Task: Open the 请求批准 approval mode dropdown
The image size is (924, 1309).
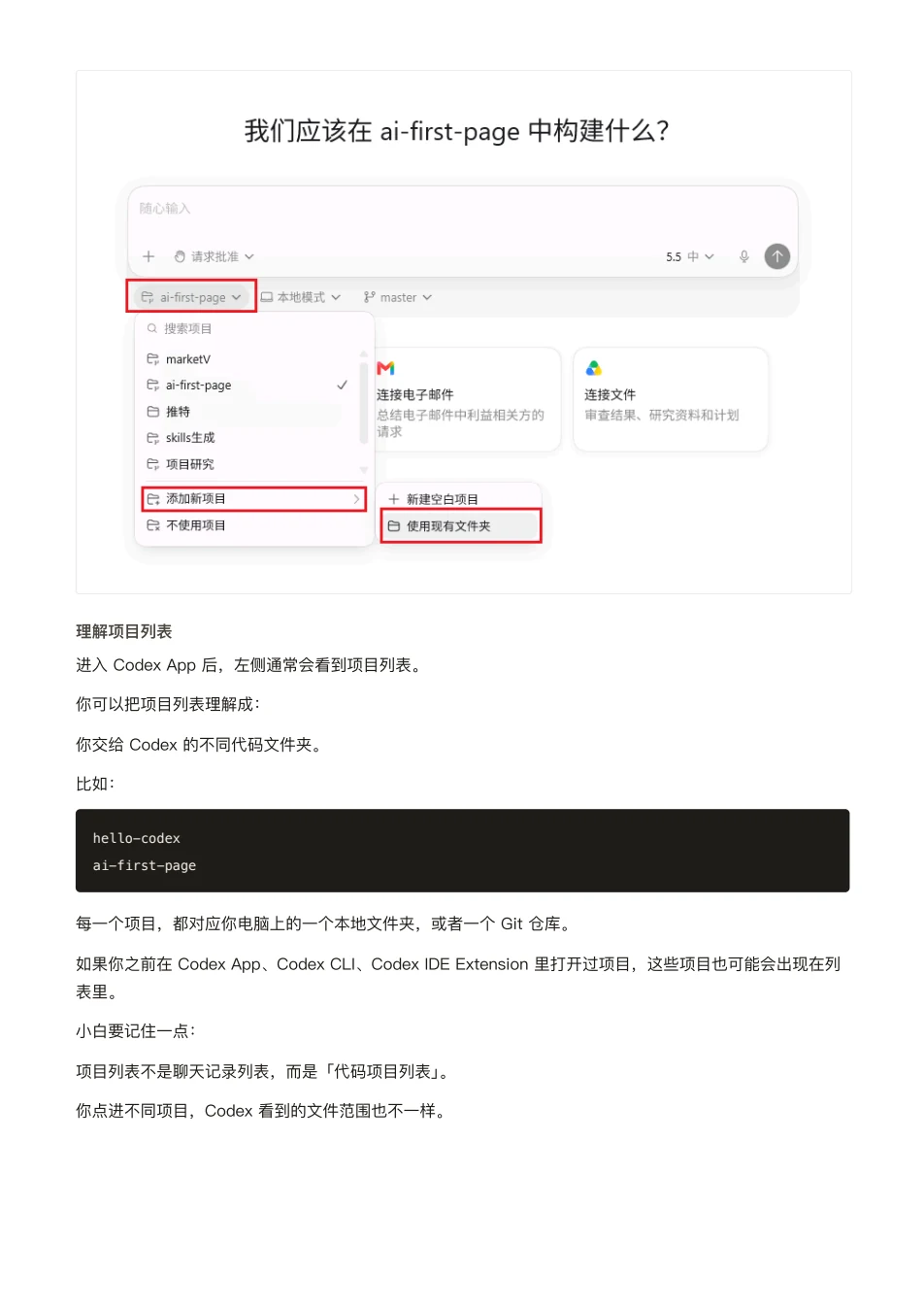Action: click(x=214, y=256)
